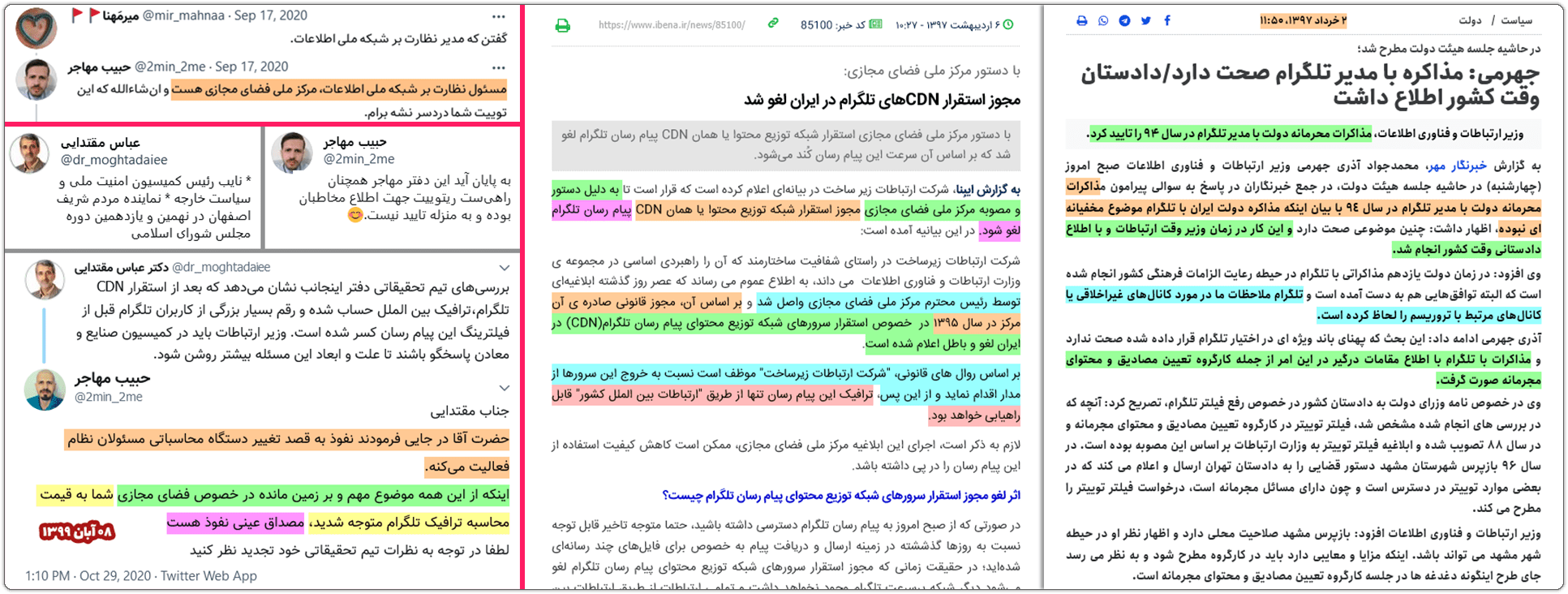Click the green printer icon in the ibena article

tap(562, 26)
